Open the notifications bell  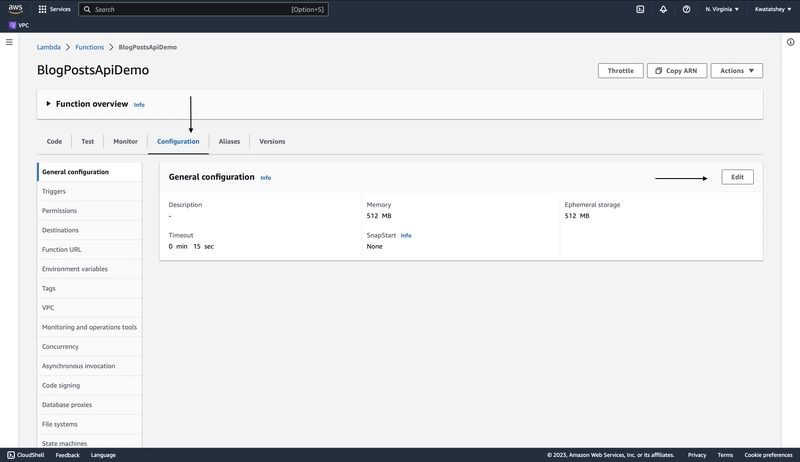click(x=663, y=9)
